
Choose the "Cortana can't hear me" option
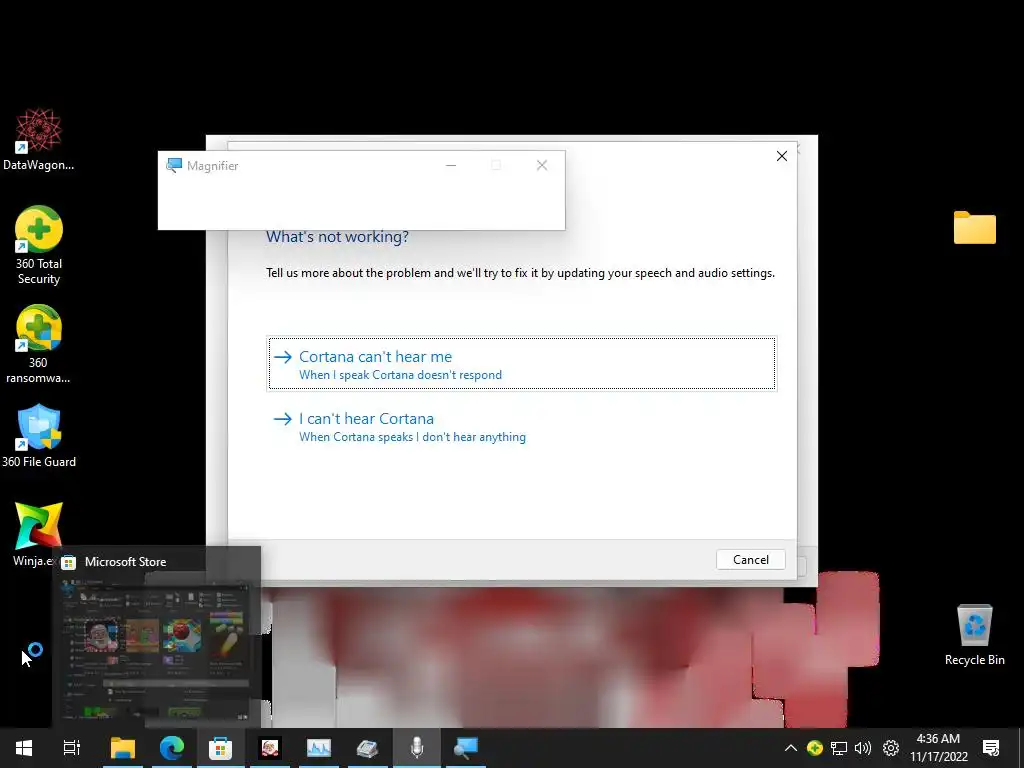tap(522, 364)
